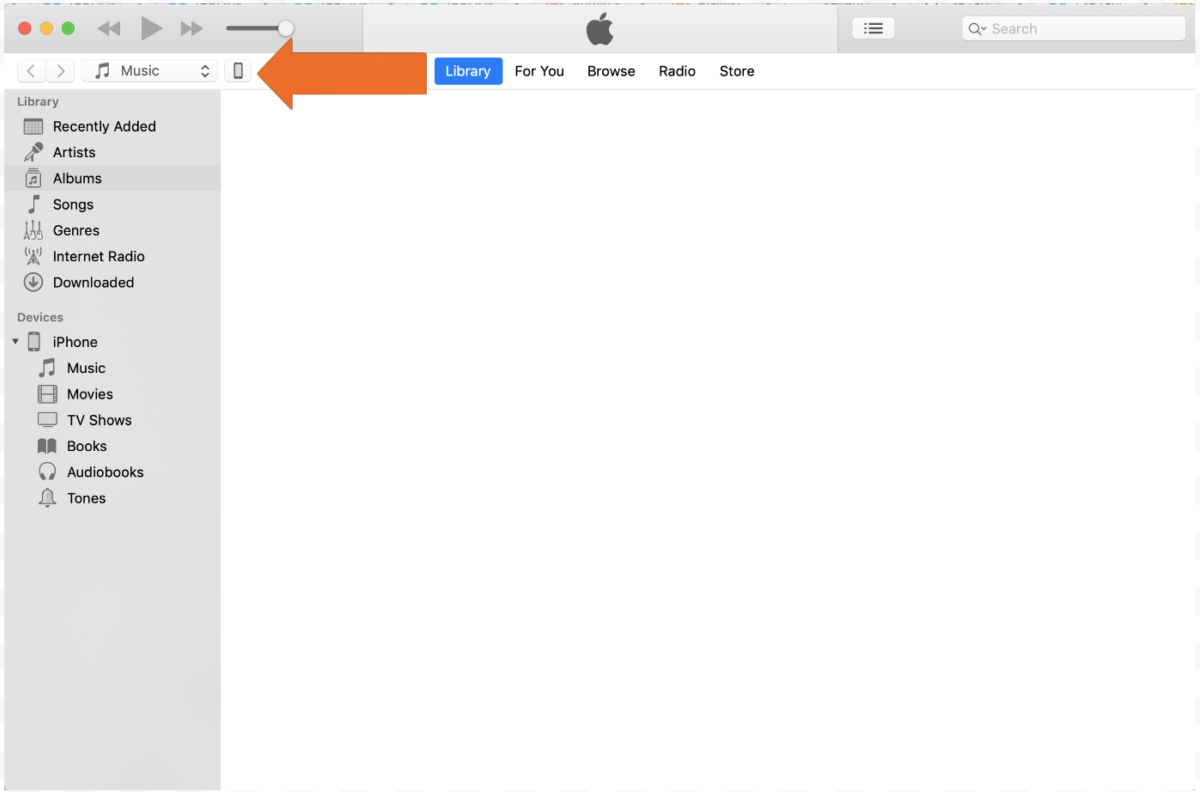Open Internet Radio from the sidebar
This screenshot has width=1200, height=792.
97,256
